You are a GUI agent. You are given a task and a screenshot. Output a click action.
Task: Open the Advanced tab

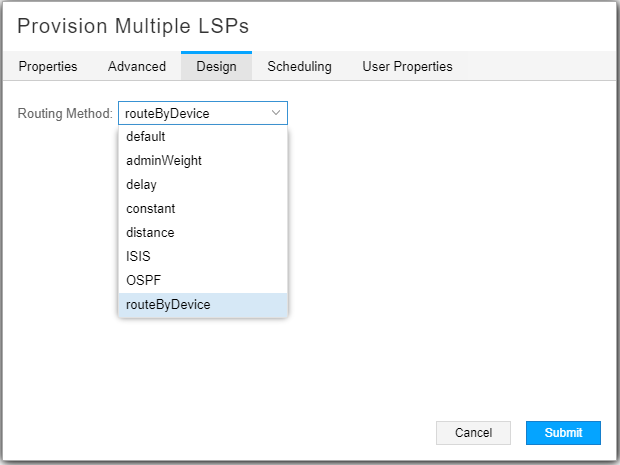tap(137, 67)
